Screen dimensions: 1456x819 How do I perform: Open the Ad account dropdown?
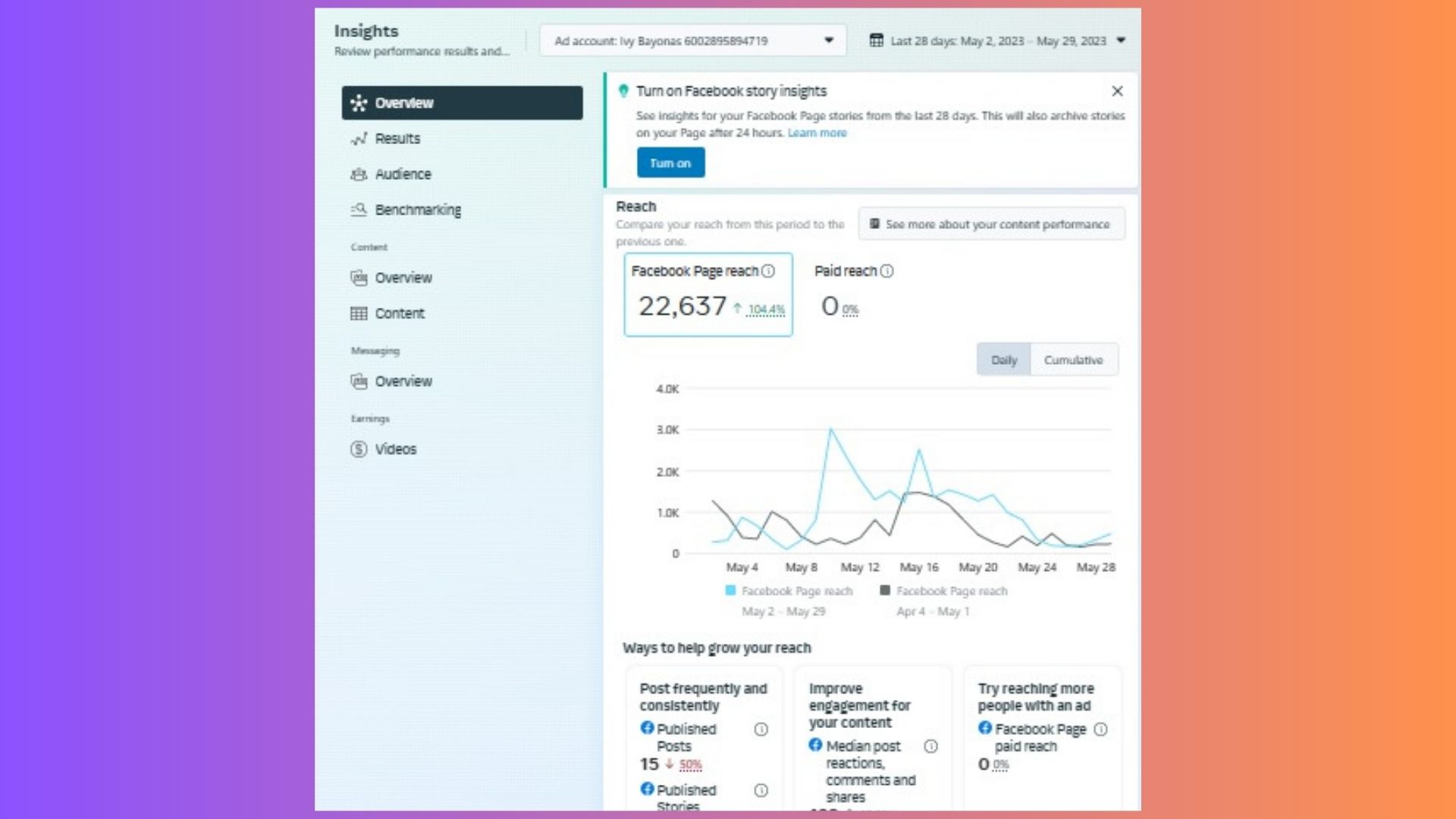pyautogui.click(x=692, y=41)
